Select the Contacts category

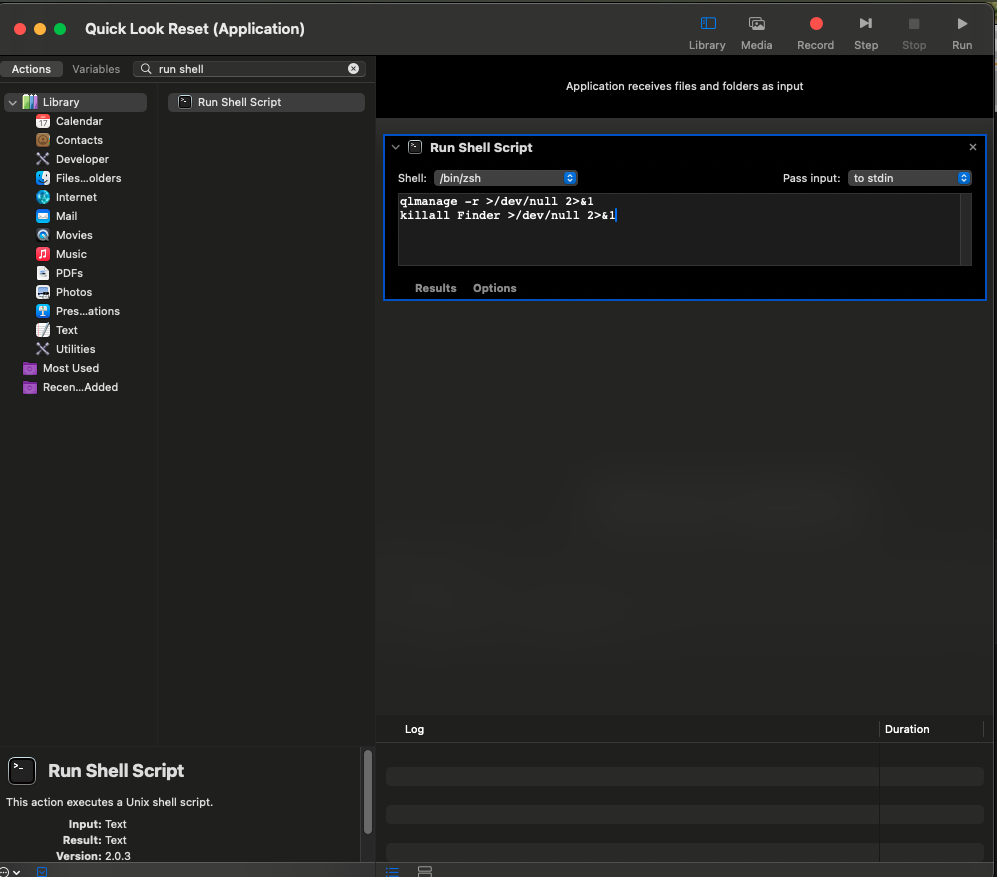pos(79,140)
